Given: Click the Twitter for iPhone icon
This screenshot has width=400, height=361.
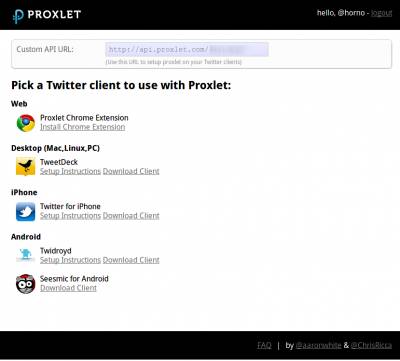Looking at the screenshot, I should (26, 212).
